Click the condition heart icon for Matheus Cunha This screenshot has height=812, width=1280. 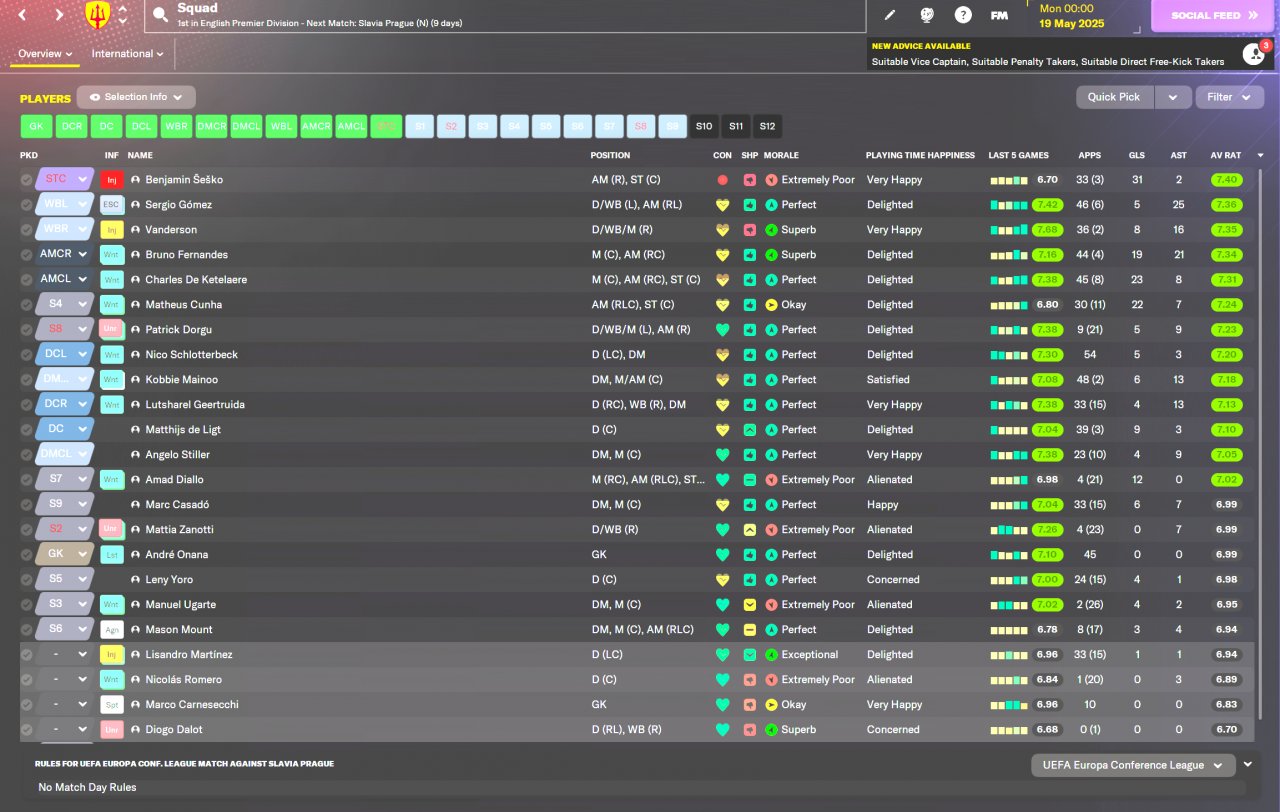point(722,305)
